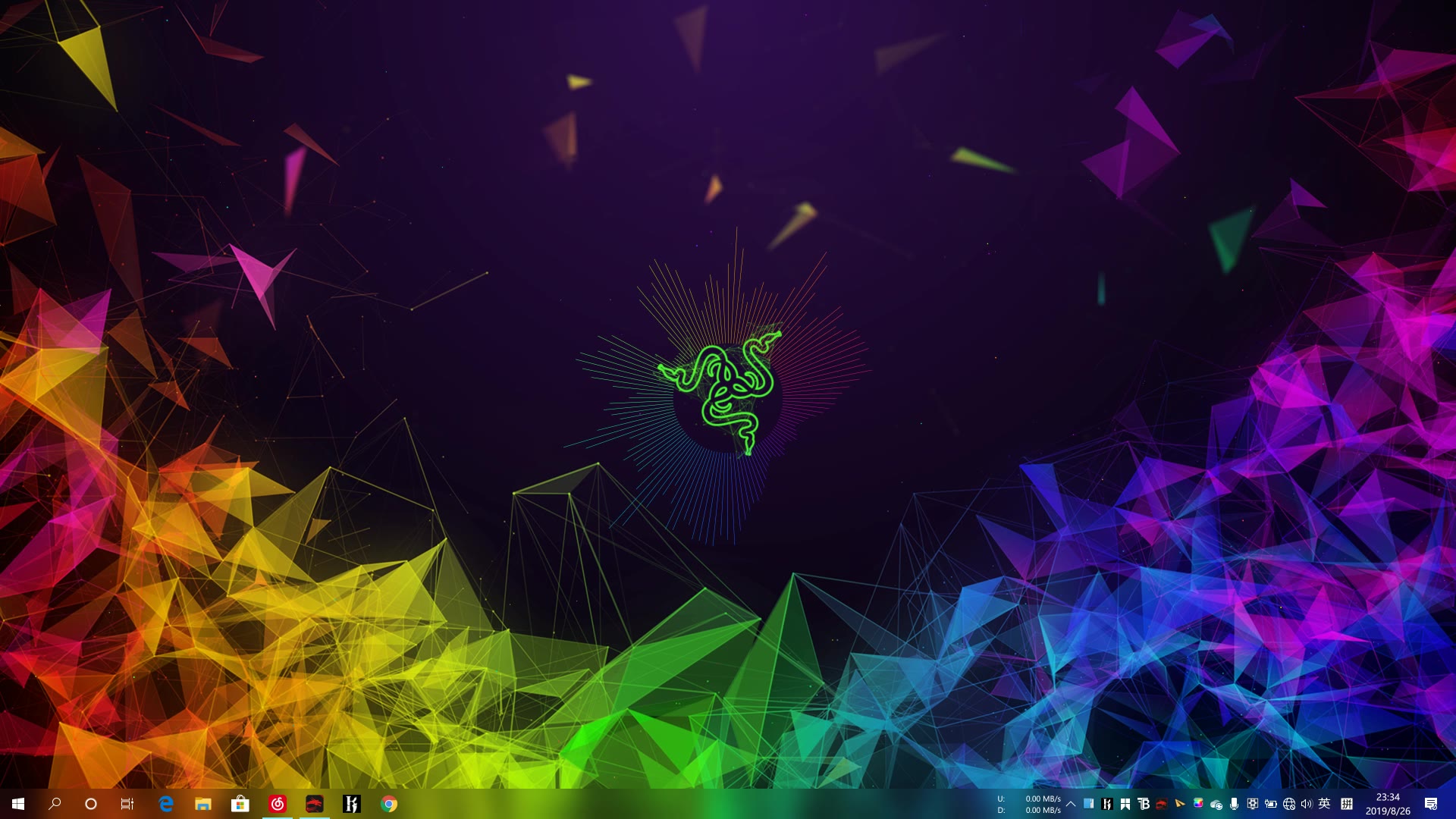1456x819 pixels.
Task: Open the microphone tray icon
Action: [1235, 804]
